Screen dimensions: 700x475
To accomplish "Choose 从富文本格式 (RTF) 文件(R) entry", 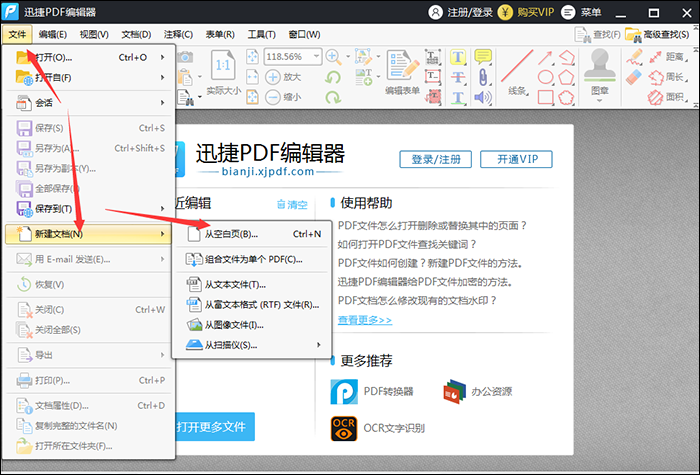I will [x=252, y=305].
